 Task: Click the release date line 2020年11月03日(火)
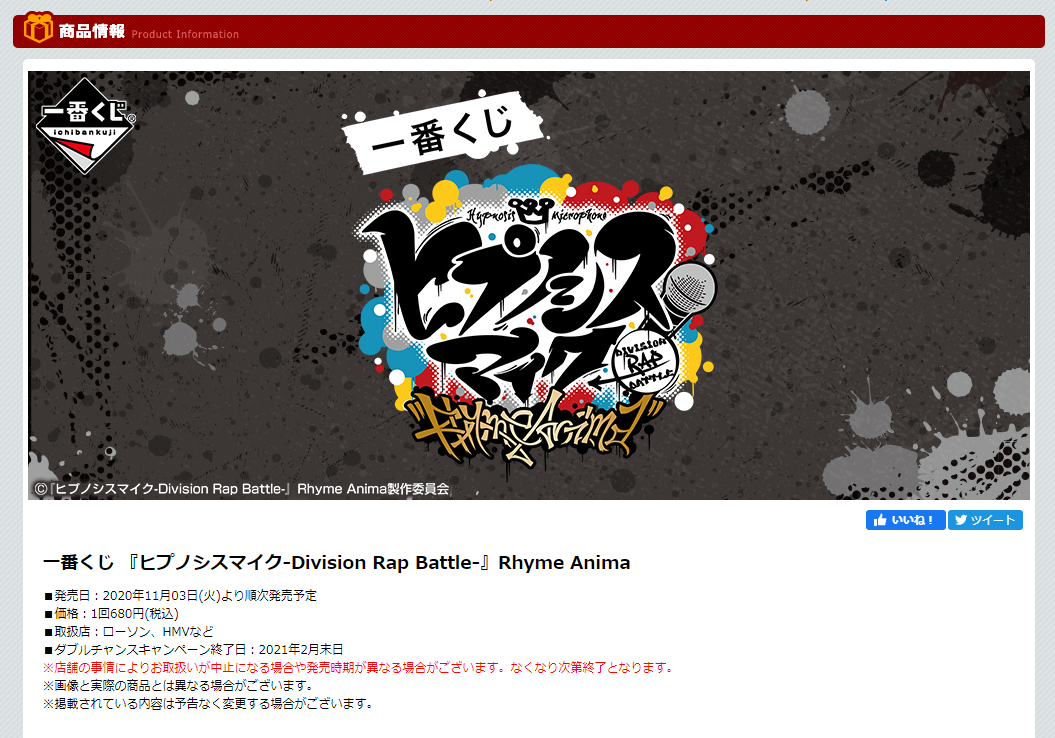pos(180,595)
